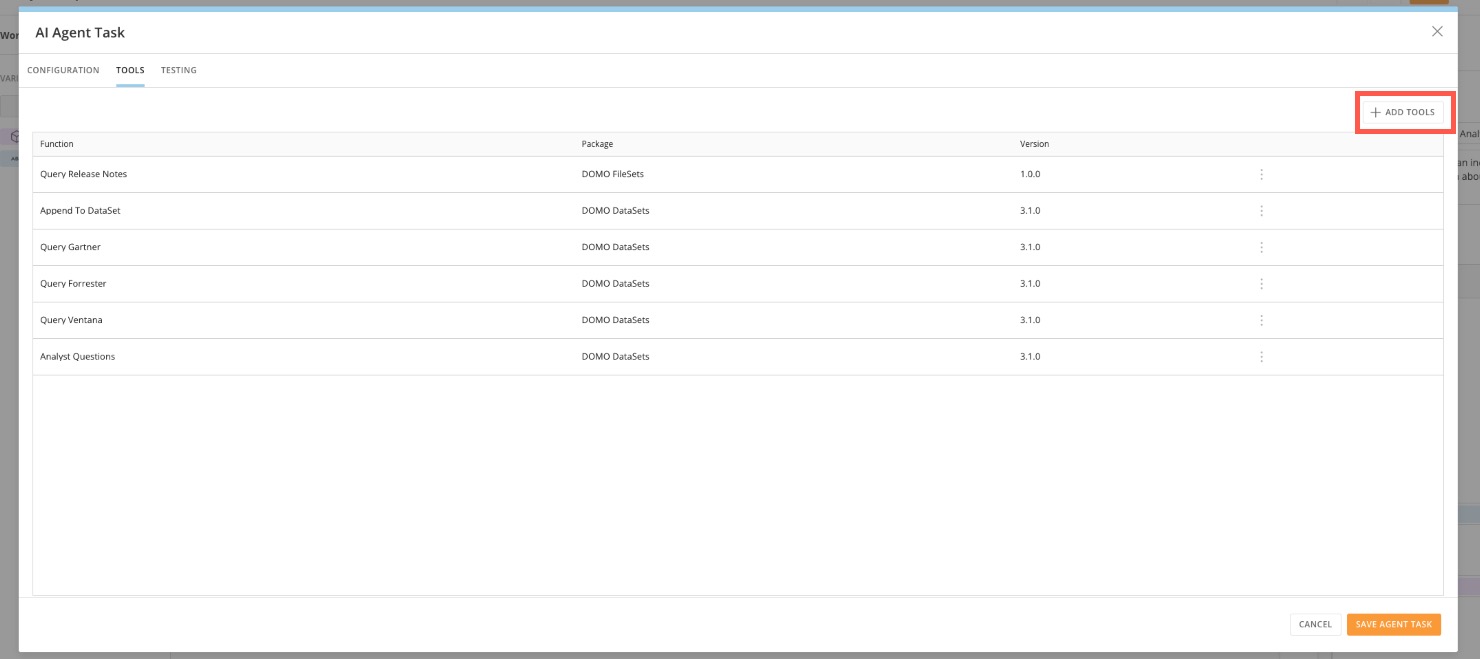Open options menu for Query Gartner row
The width and height of the screenshot is (1480, 659).
pyautogui.click(x=1261, y=247)
